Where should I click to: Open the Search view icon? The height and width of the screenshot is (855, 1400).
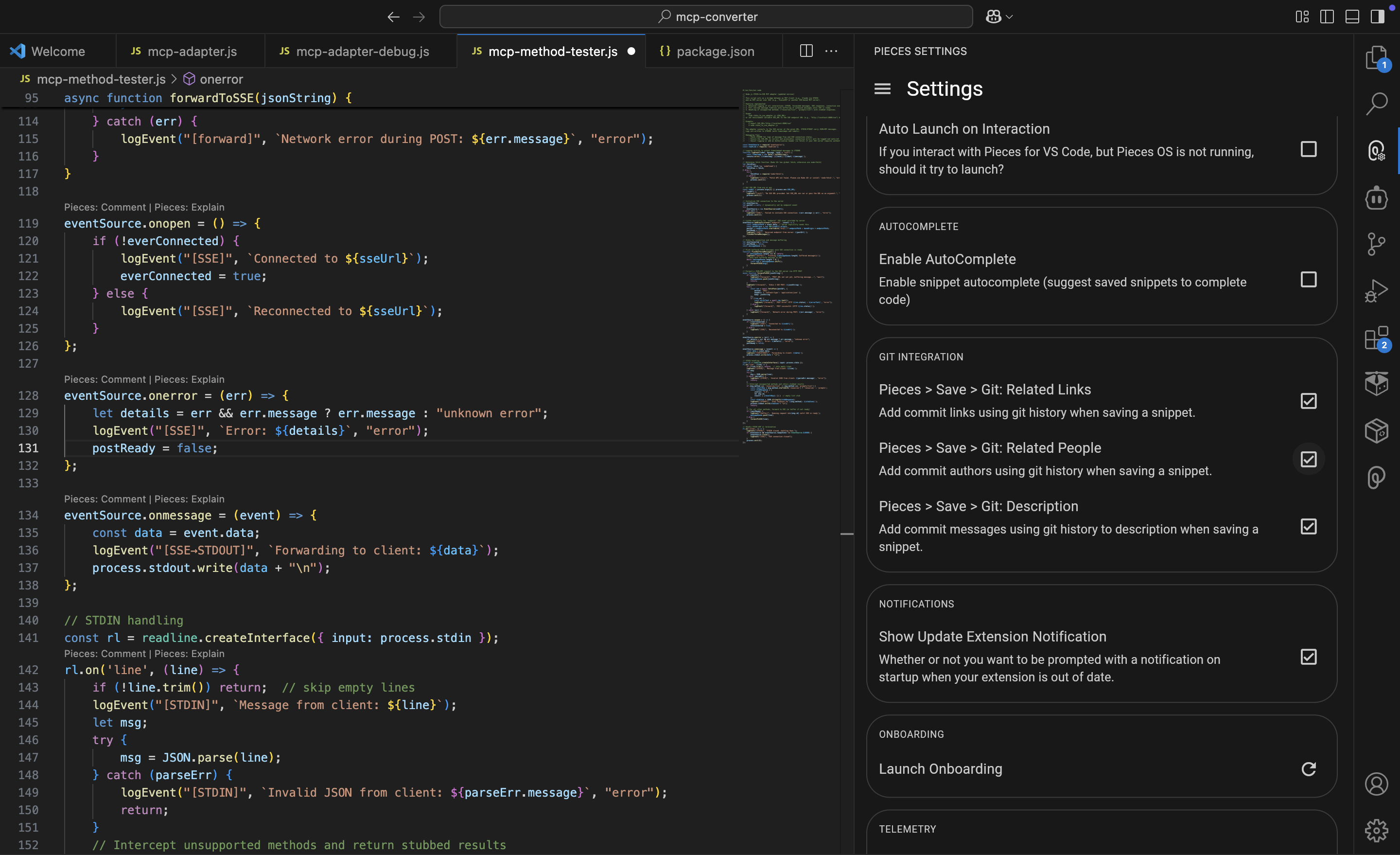[1376, 104]
